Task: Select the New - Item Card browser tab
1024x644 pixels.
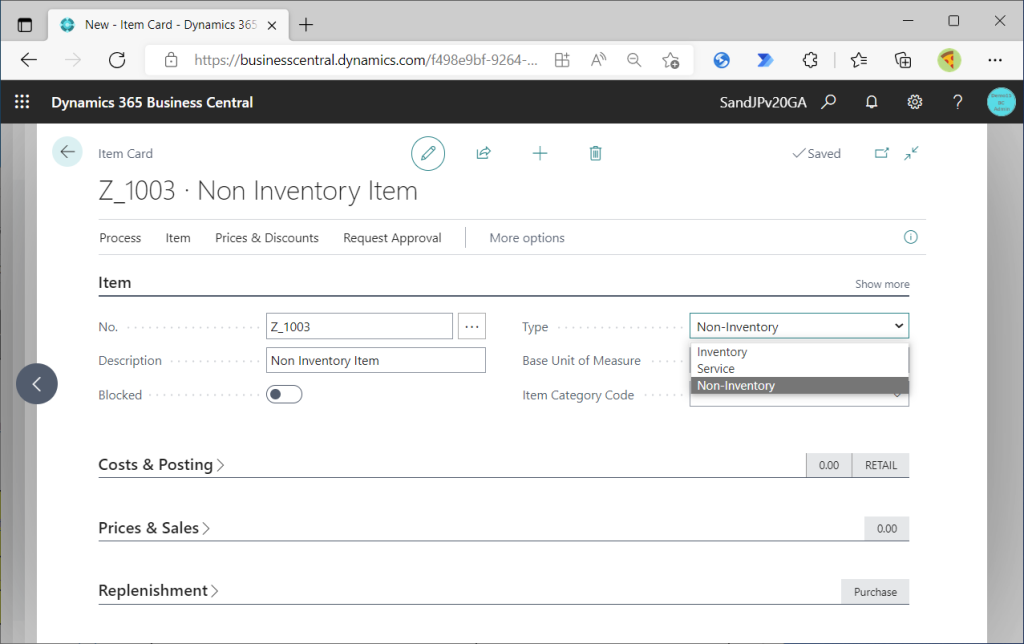Action: [x=168, y=25]
